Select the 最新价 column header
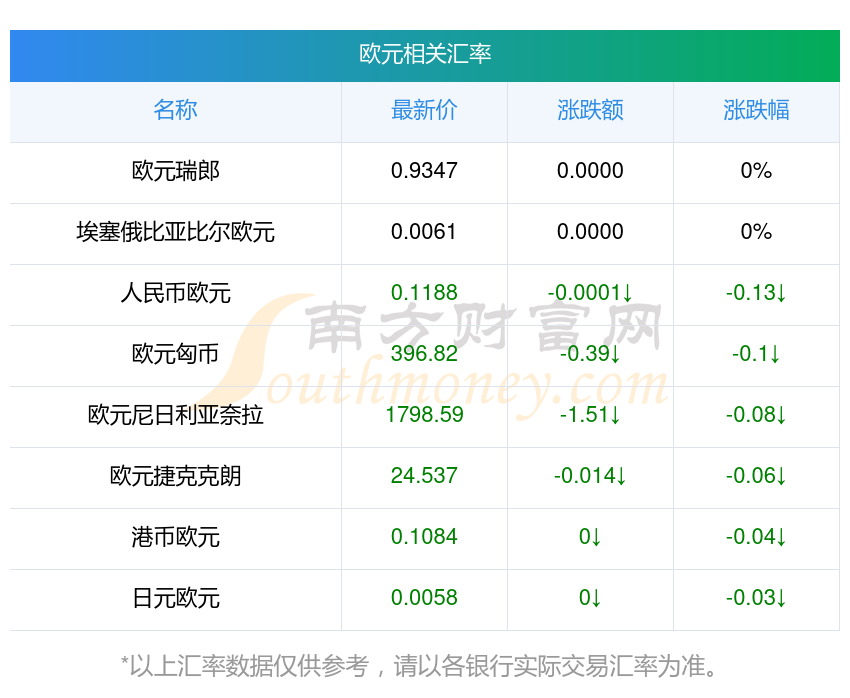This screenshot has height=698, width=850. [x=424, y=110]
